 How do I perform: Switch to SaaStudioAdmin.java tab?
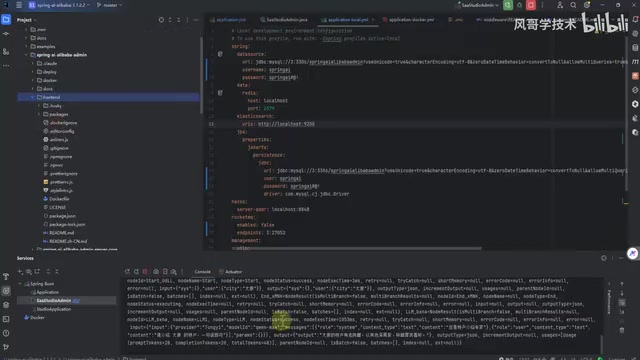[284, 20]
